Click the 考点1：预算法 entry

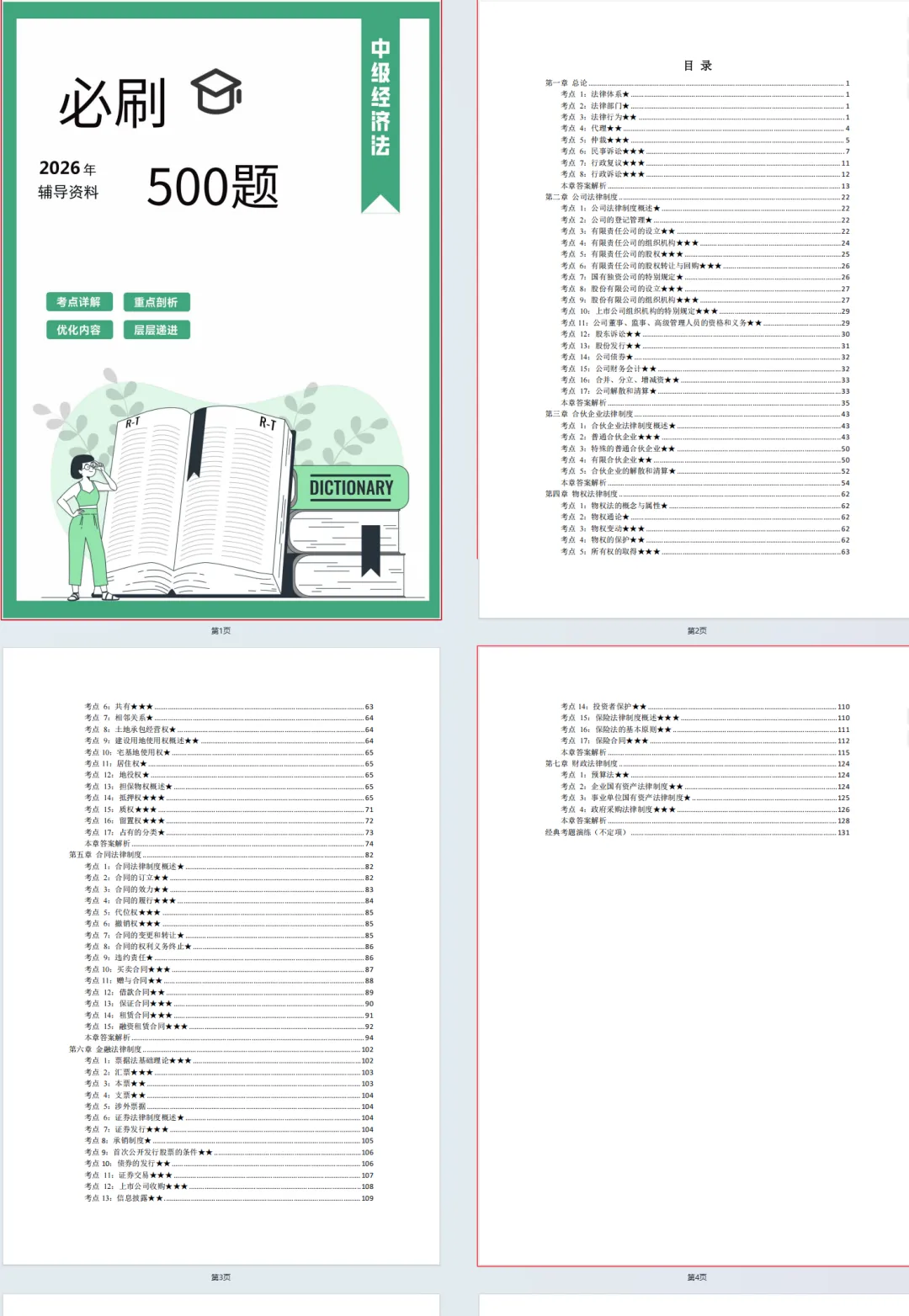(705, 775)
